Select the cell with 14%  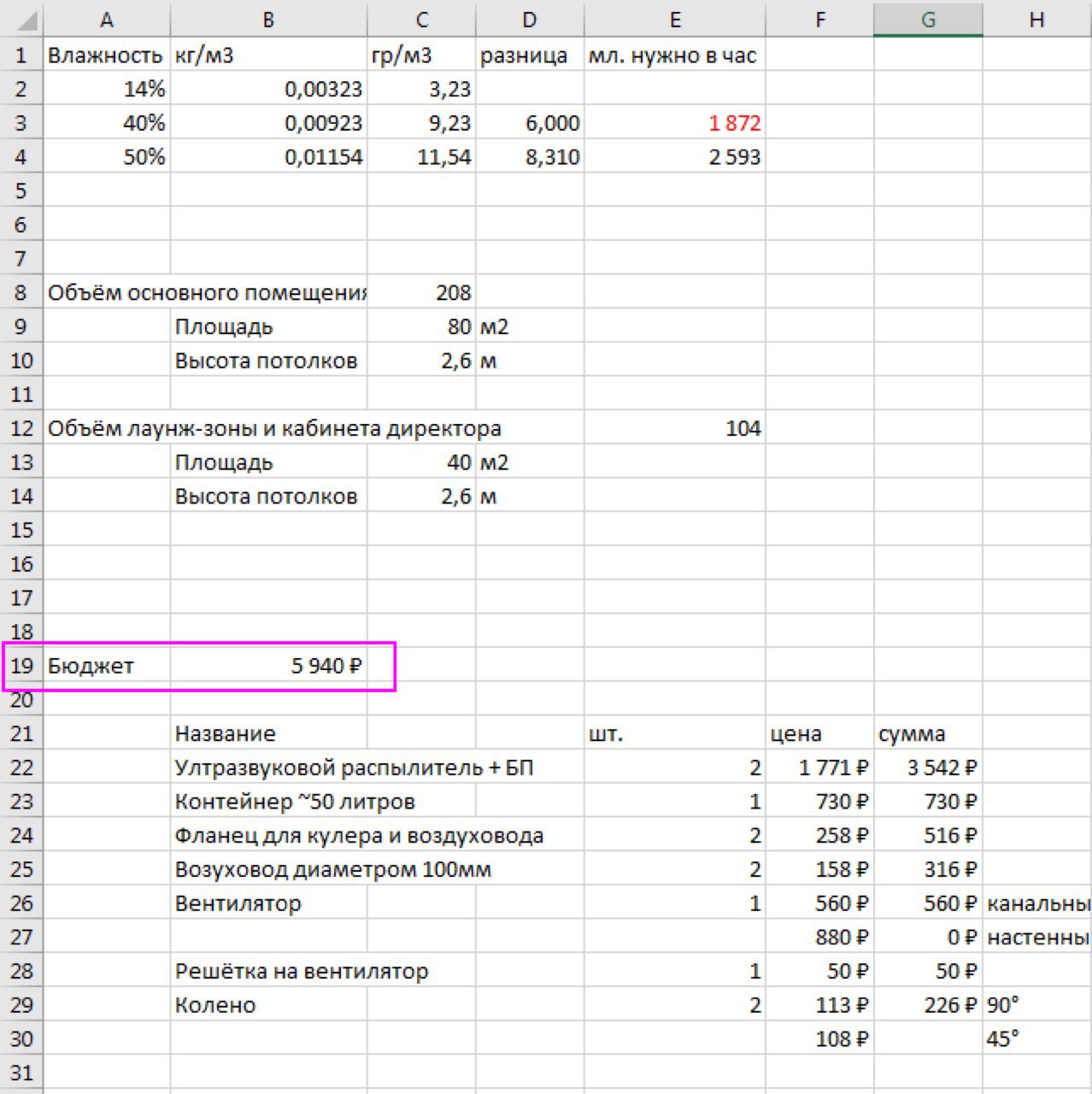click(x=106, y=89)
